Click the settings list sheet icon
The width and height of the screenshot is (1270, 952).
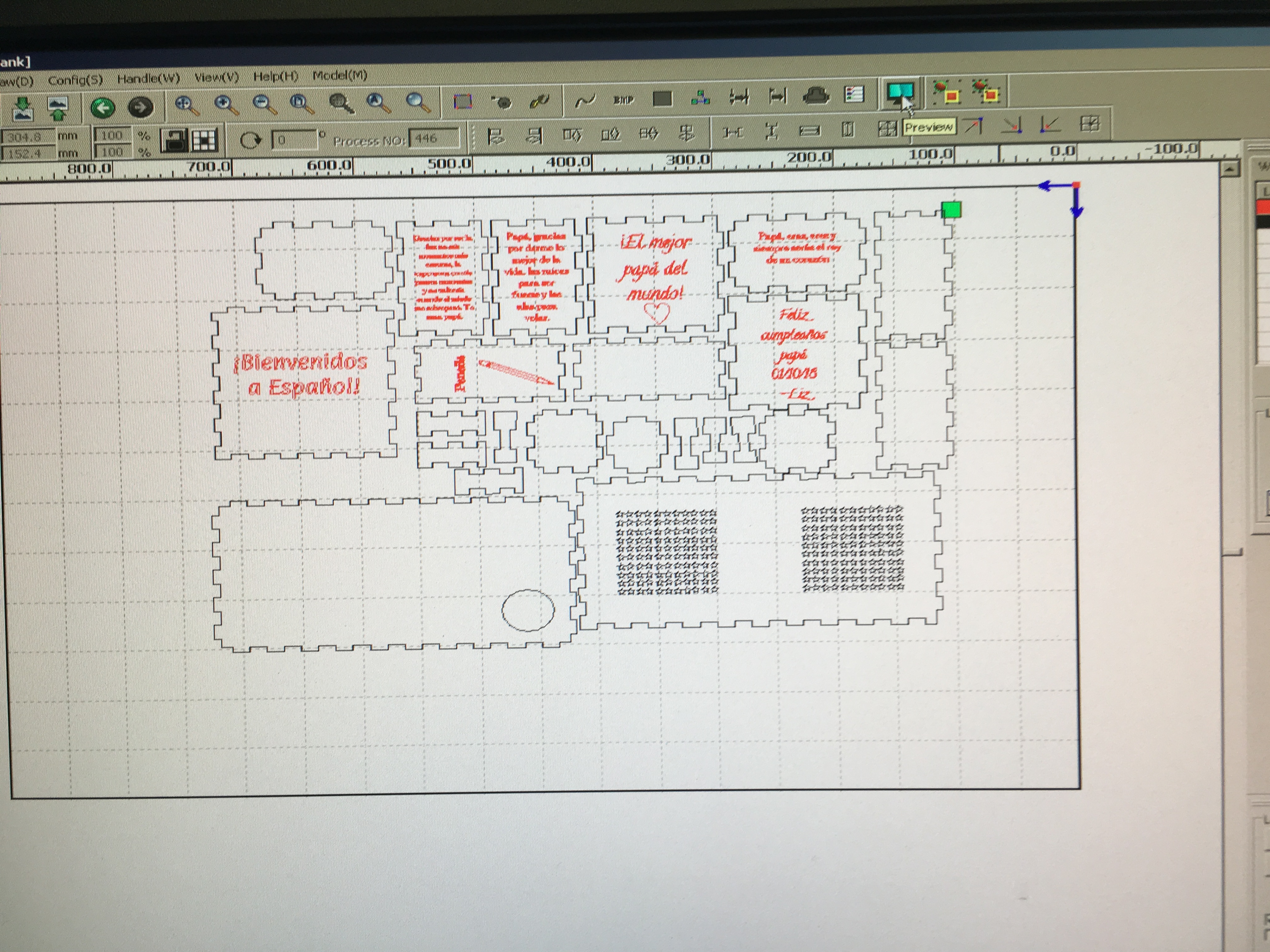pyautogui.click(x=854, y=95)
